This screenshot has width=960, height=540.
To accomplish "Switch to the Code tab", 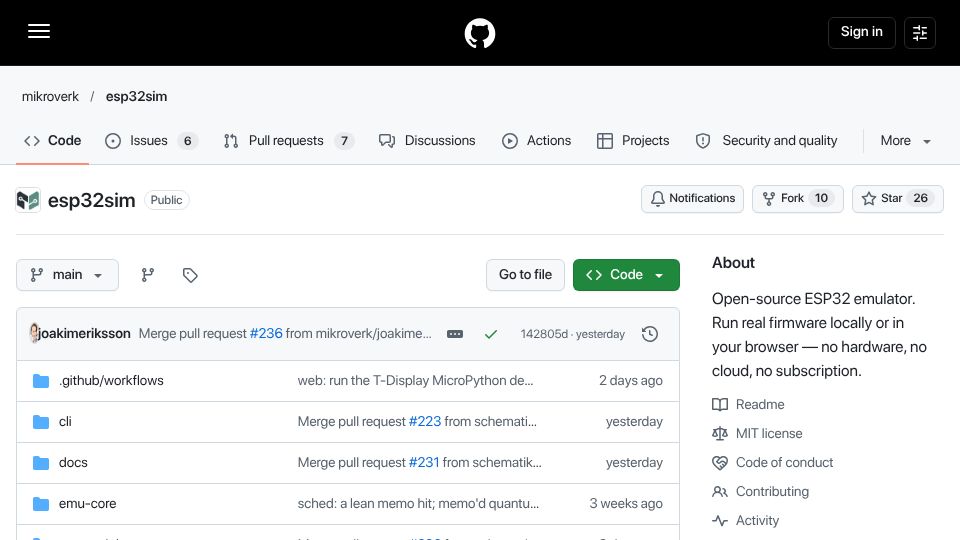I will (53, 141).
